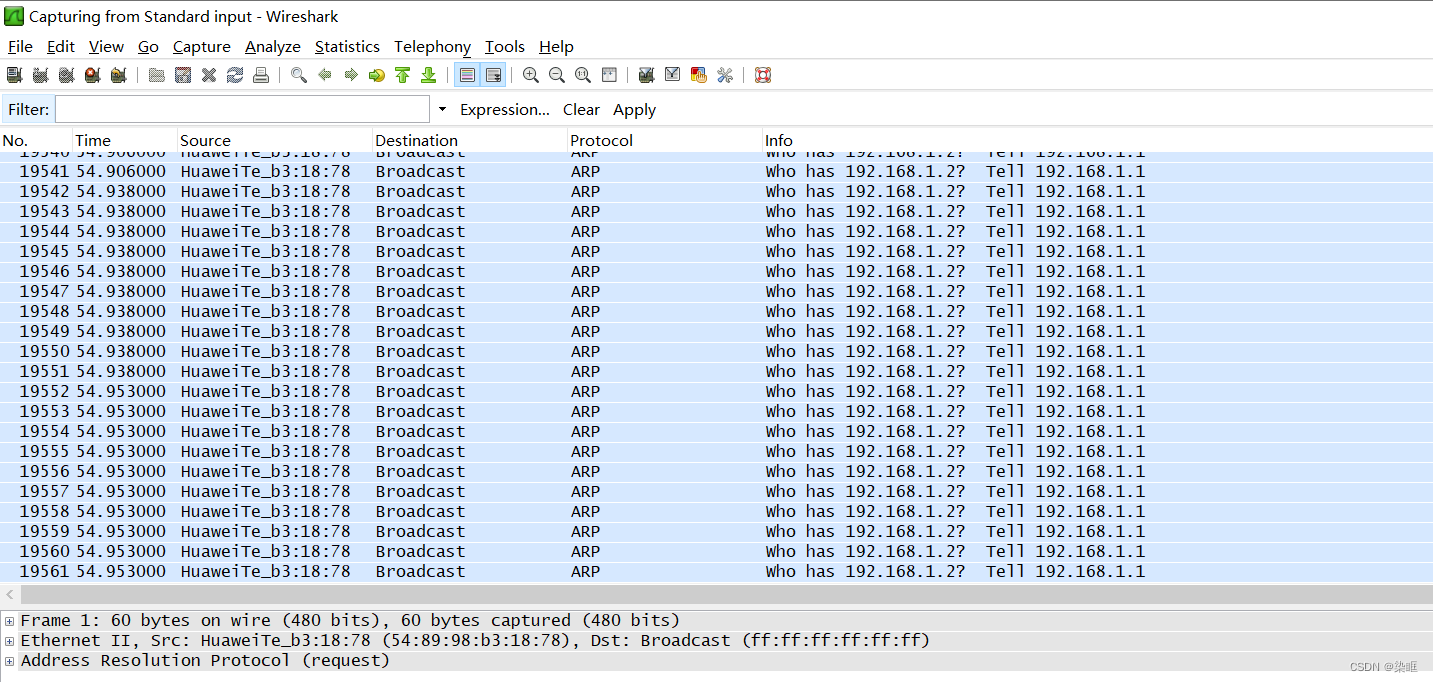Screen dimensions: 1433x682
Task: Open the capture filters icon
Action: [647, 75]
